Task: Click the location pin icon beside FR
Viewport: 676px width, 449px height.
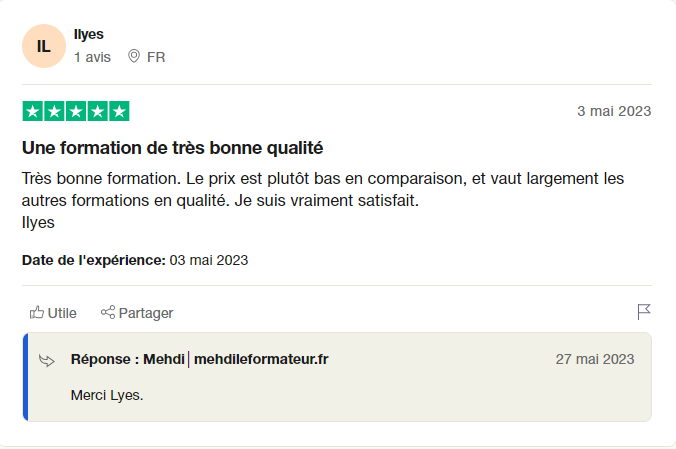Action: pyautogui.click(x=134, y=57)
